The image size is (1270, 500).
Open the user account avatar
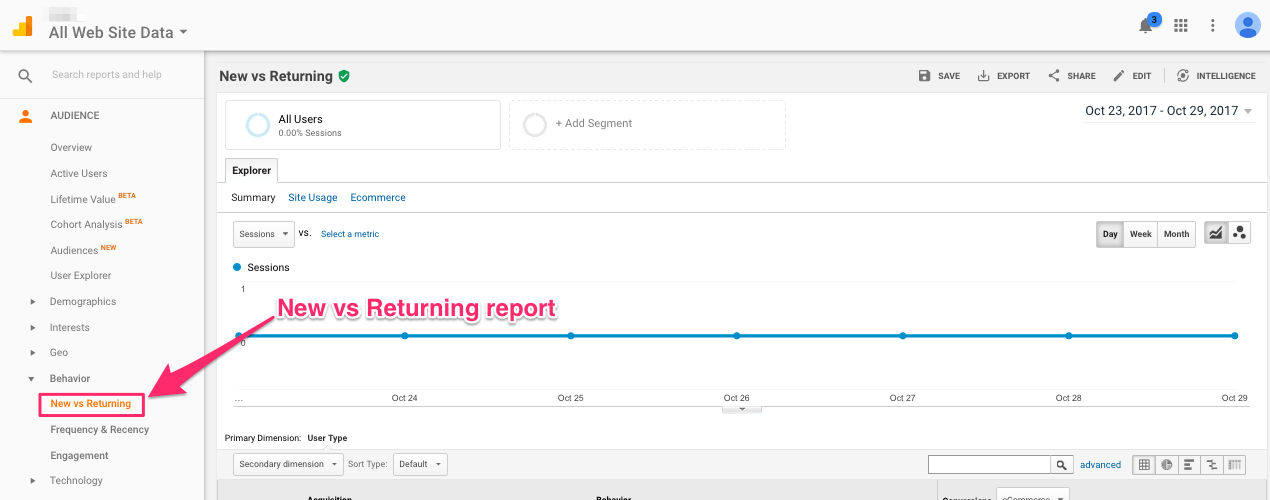1247,25
